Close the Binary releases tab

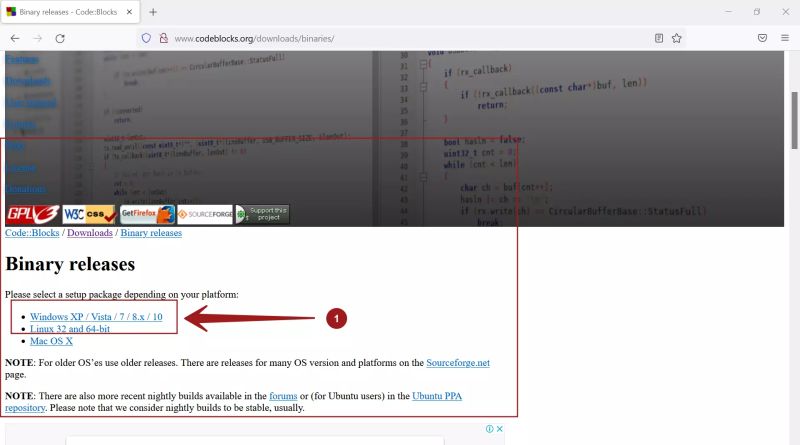[x=130, y=12]
